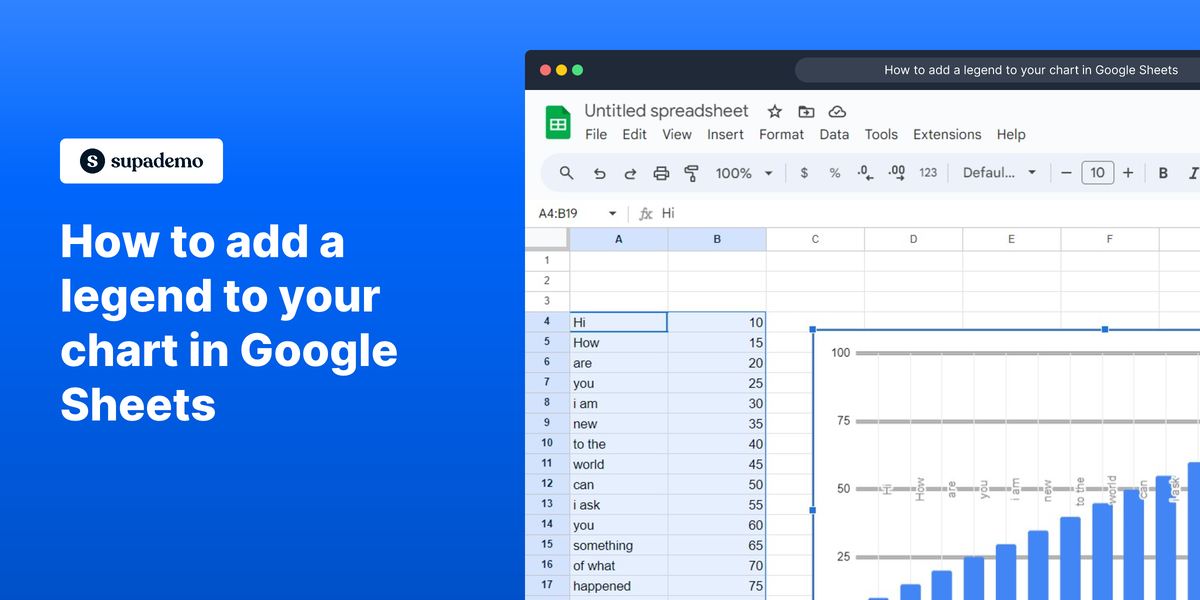Apply percent format
The height and width of the screenshot is (600, 1200).
[834, 172]
